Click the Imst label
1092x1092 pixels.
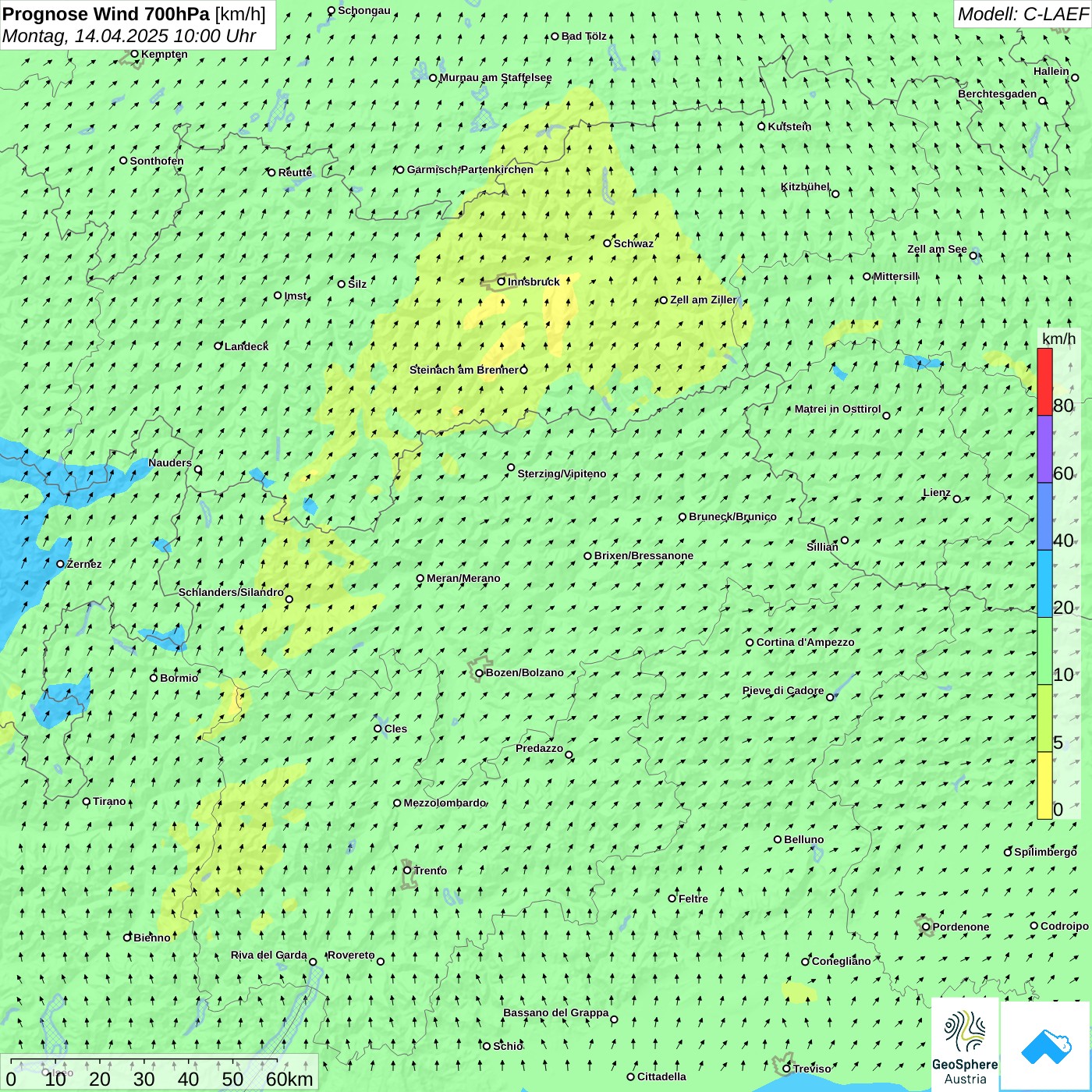pos(295,296)
